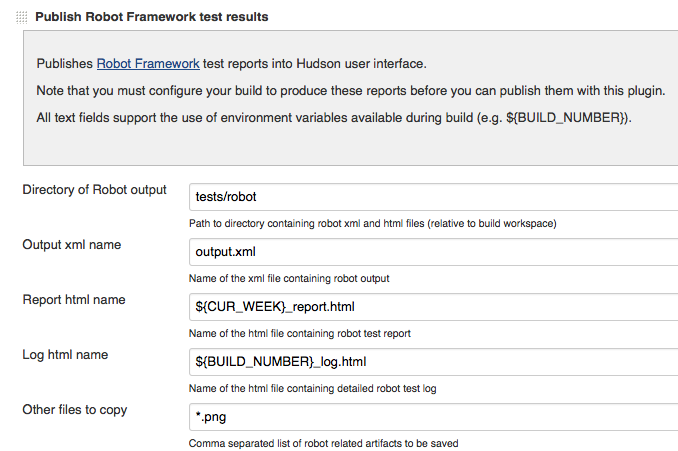Click the section title Publish Robot Framework test results
Image resolution: width=678 pixels, height=451 pixels.
tap(151, 17)
